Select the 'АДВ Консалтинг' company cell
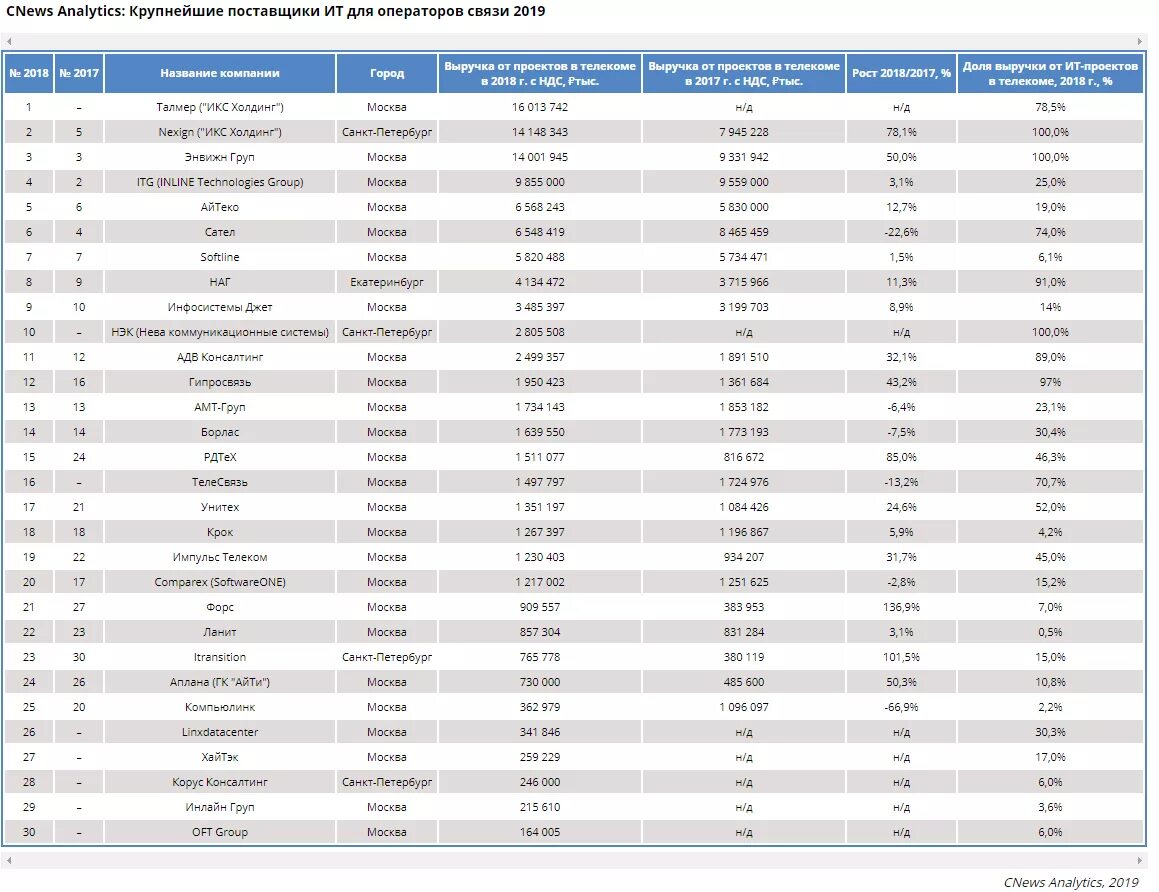This screenshot has height=892, width=1159. coord(220,357)
